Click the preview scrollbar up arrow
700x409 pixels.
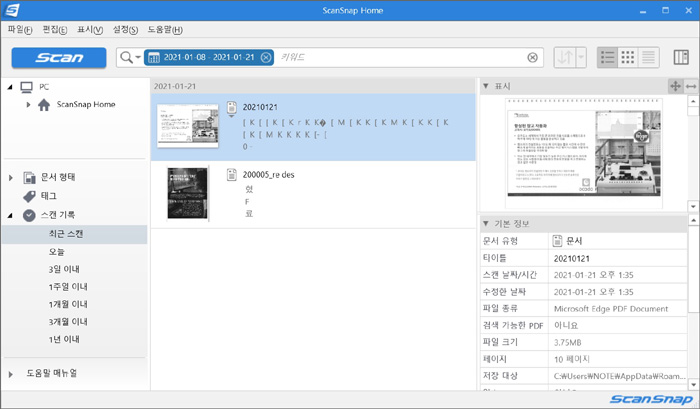coord(693,101)
